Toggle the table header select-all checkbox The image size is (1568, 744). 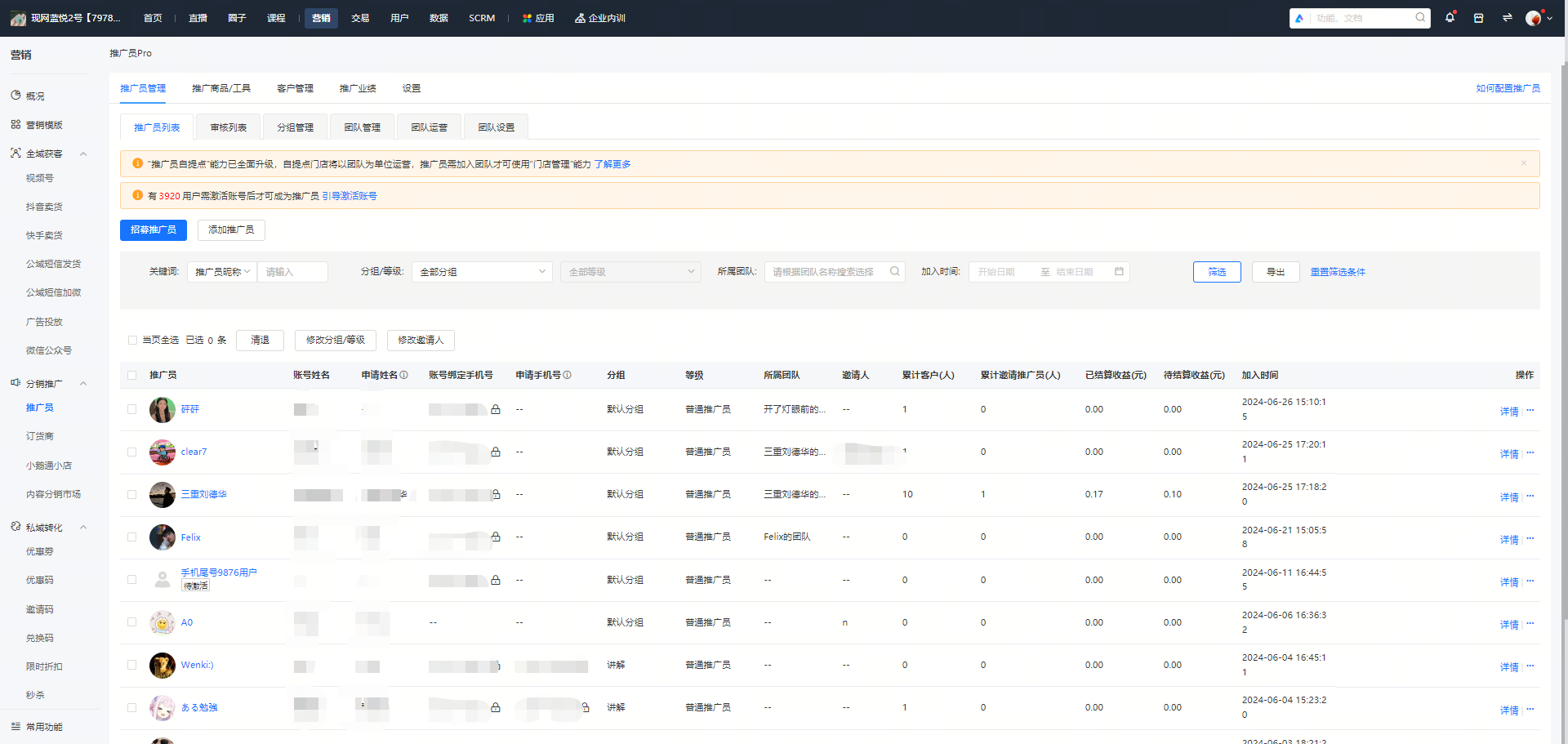132,375
